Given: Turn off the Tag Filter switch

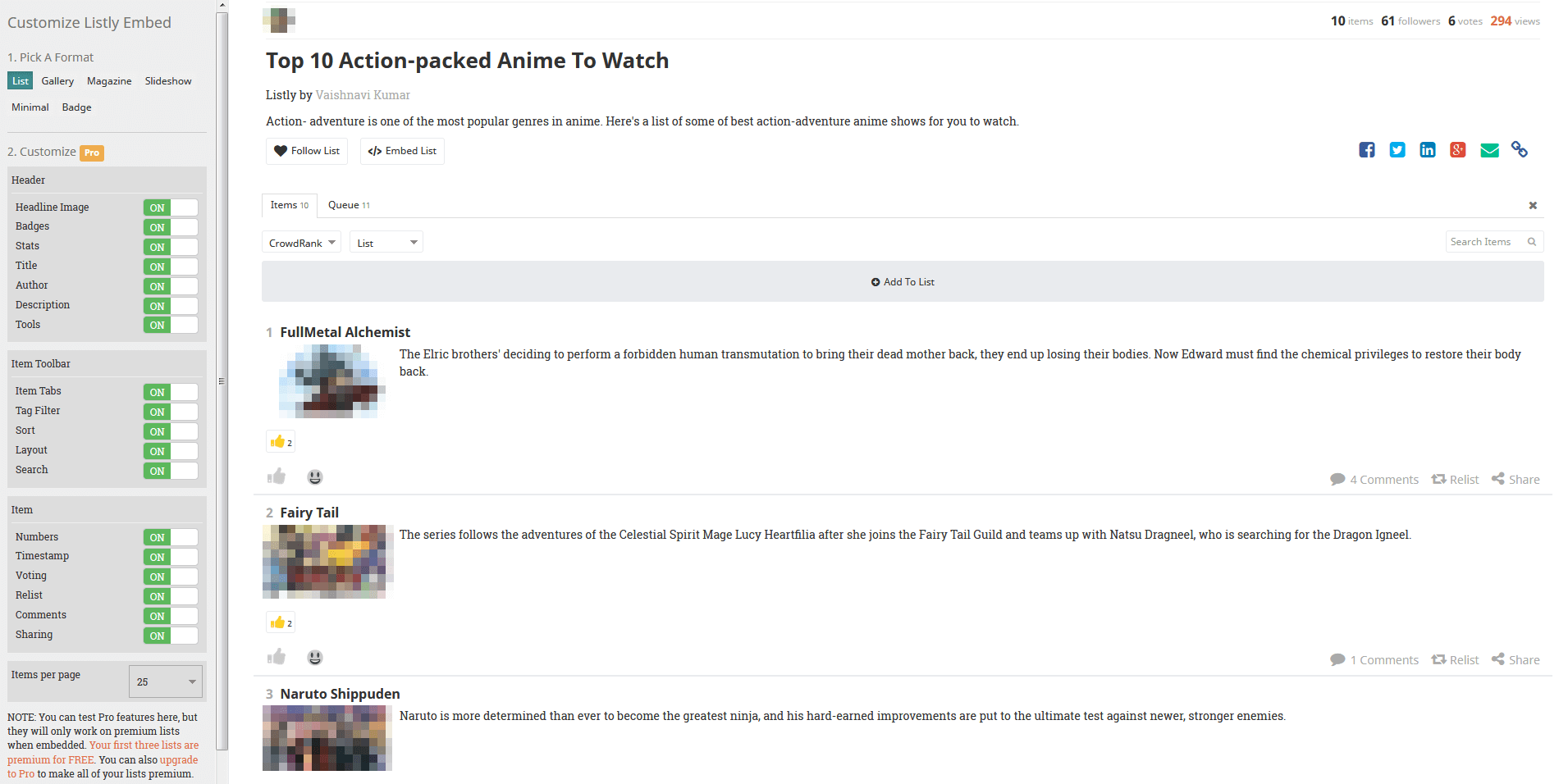Looking at the screenshot, I should click(x=171, y=412).
